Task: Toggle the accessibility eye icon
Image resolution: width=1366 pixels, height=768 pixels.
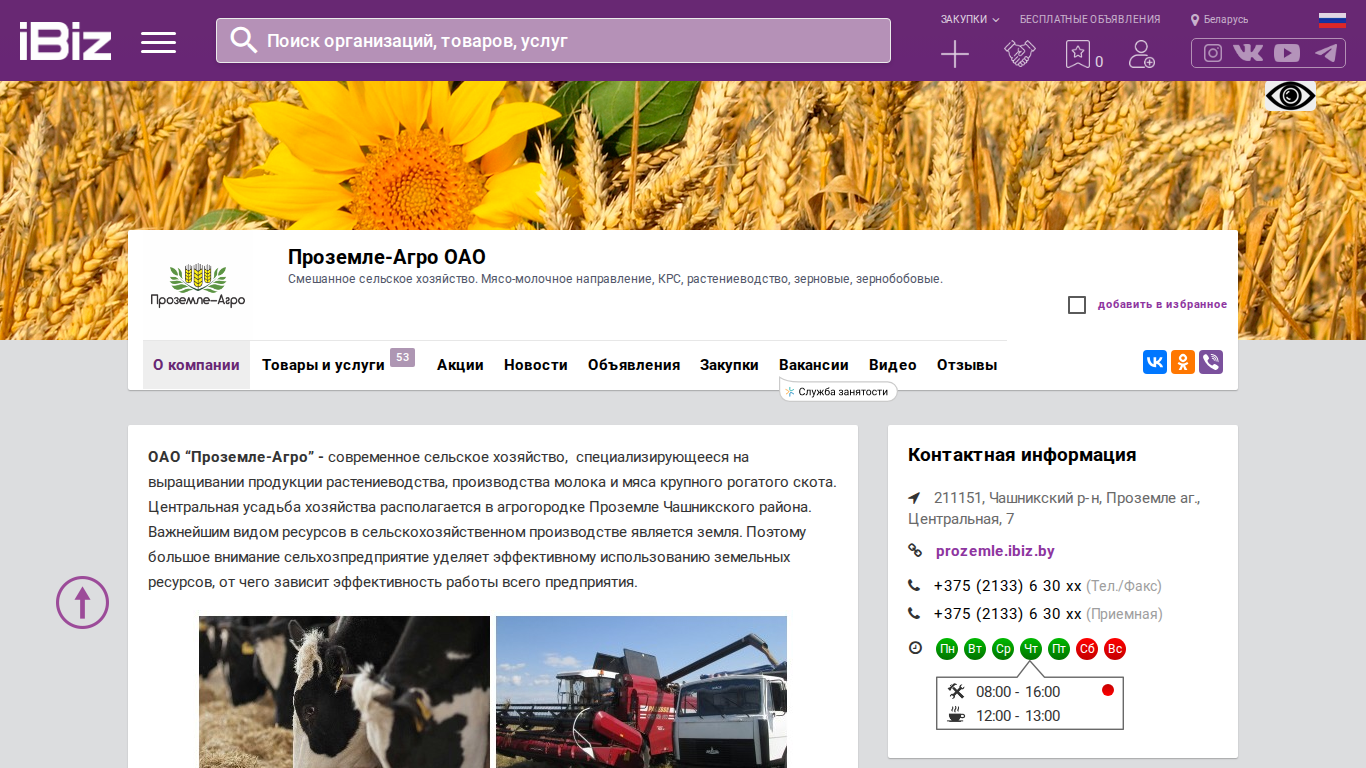Action: [x=1290, y=96]
